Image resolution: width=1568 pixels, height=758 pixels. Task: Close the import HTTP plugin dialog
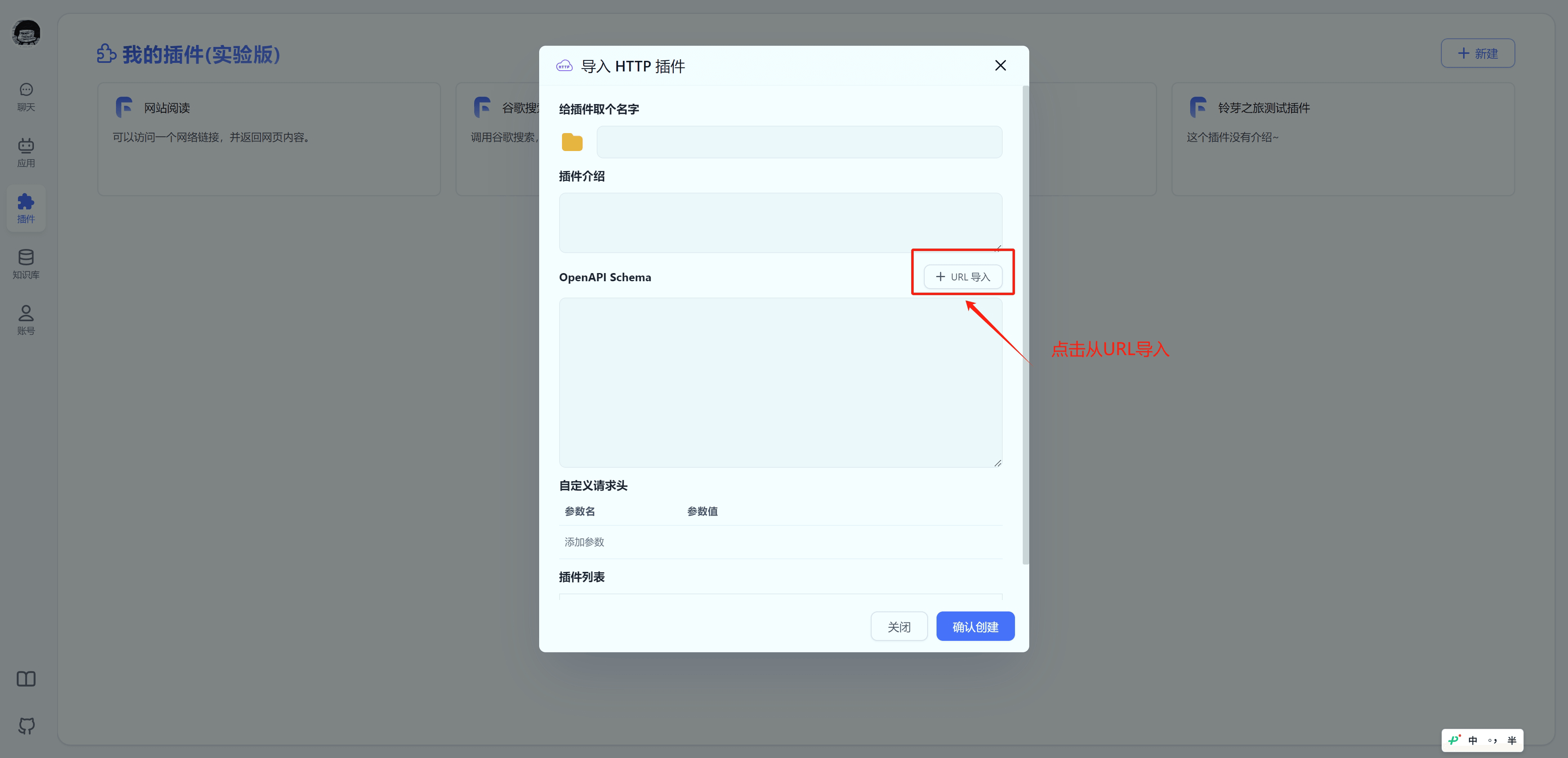click(x=1000, y=66)
